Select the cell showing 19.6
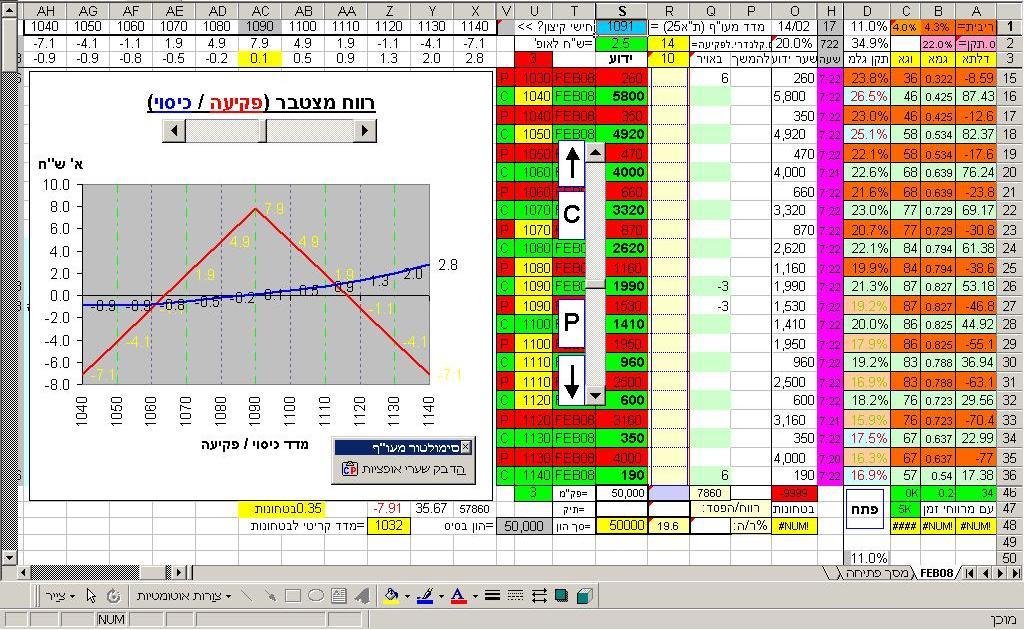This screenshot has height=630, width=1024. (668, 526)
